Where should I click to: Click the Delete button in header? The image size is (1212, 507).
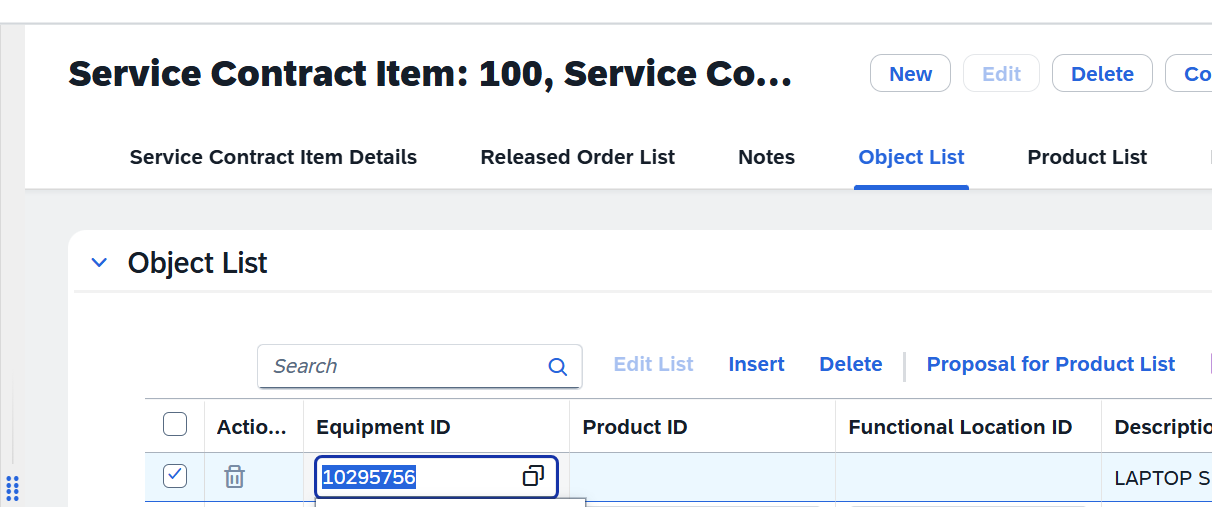[1102, 73]
